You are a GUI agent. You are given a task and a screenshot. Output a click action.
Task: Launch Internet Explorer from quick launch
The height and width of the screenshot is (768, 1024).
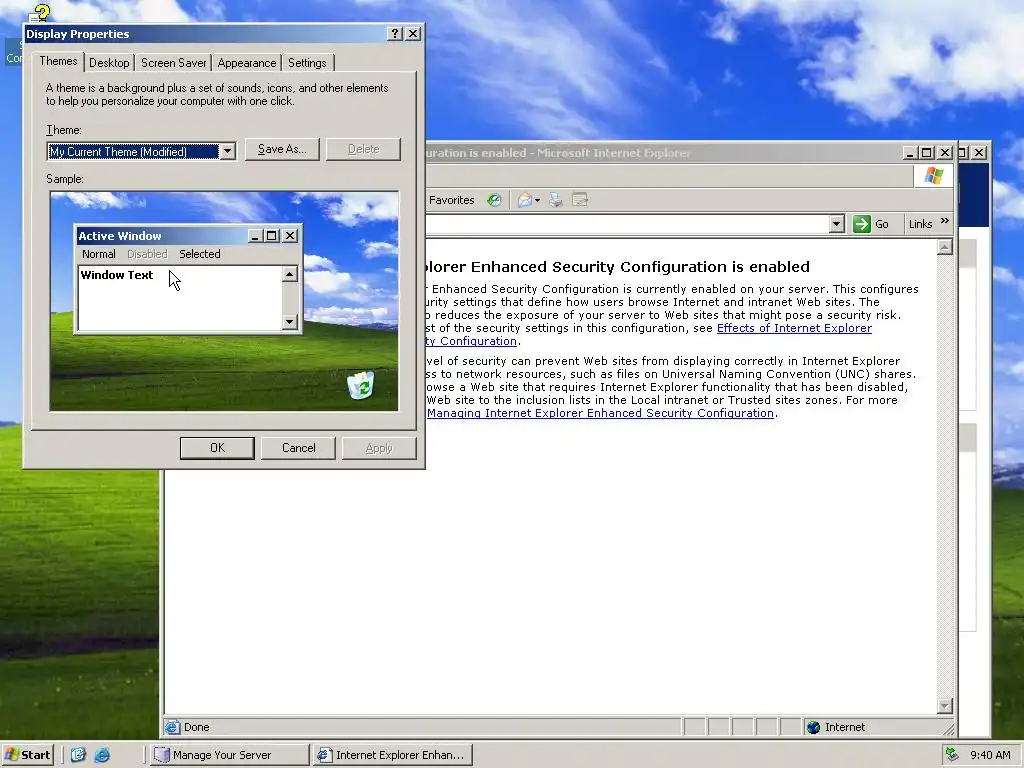coord(102,755)
